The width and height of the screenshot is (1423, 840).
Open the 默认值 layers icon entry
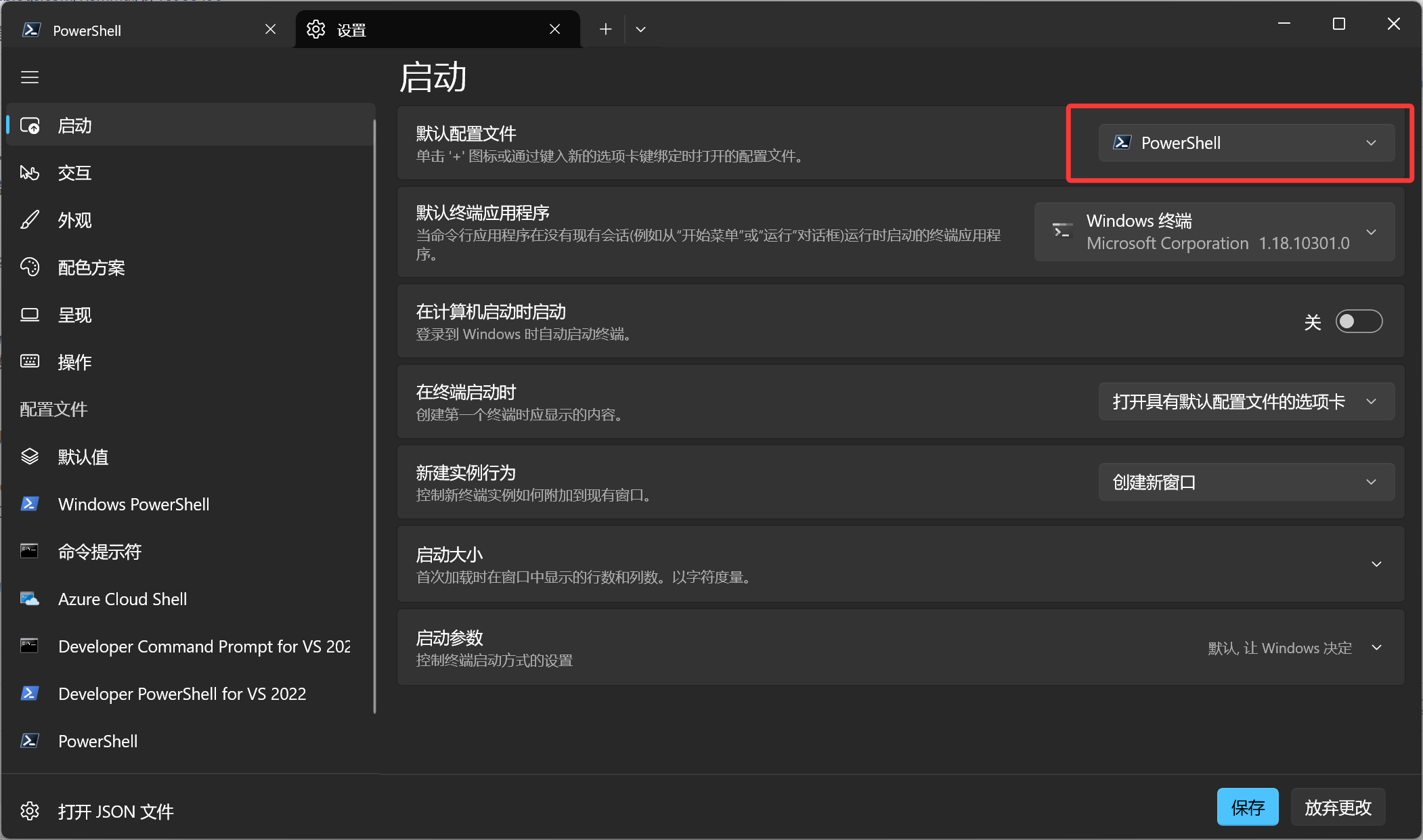pyautogui.click(x=30, y=457)
